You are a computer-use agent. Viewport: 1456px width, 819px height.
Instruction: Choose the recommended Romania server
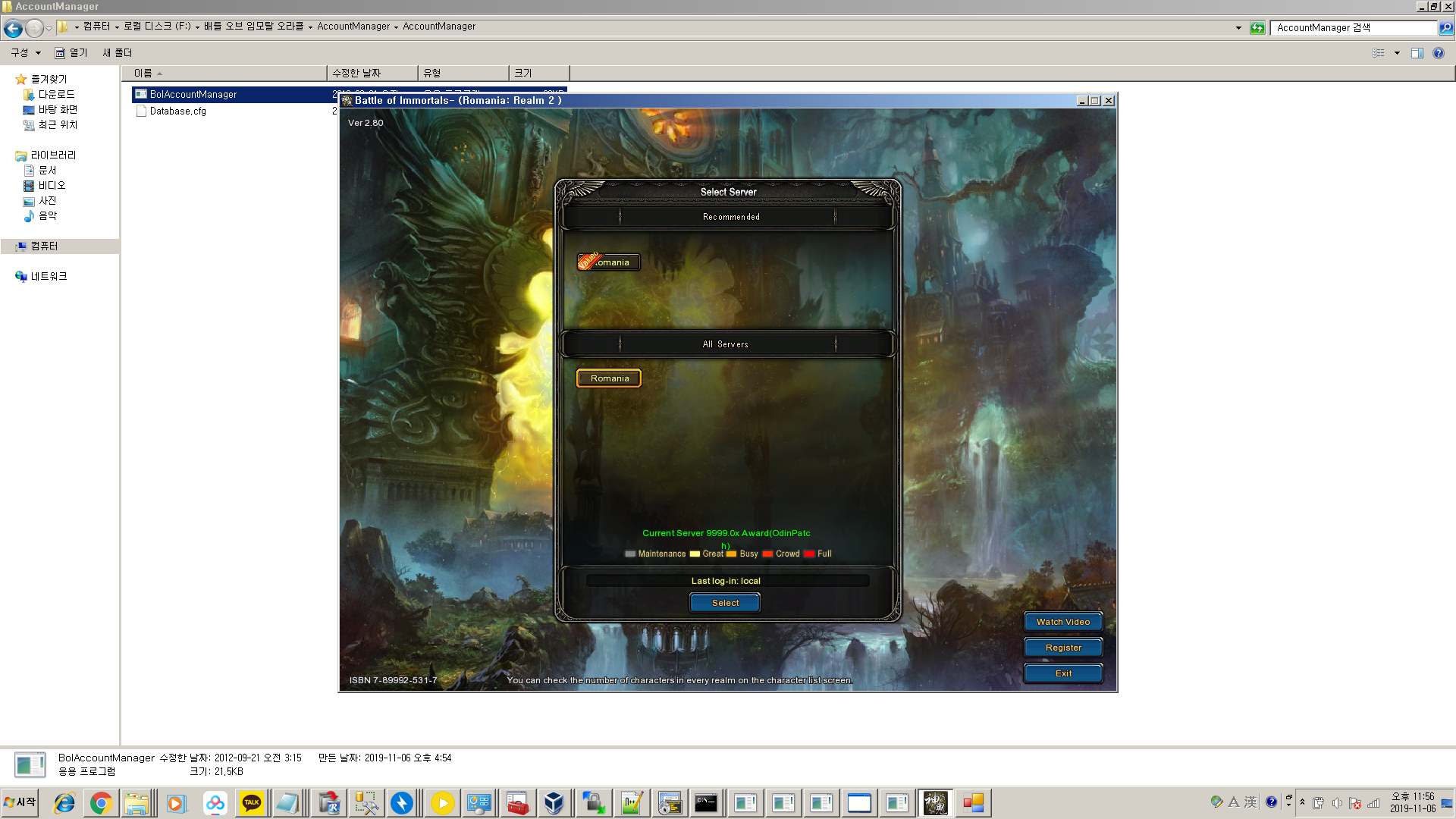tap(609, 262)
